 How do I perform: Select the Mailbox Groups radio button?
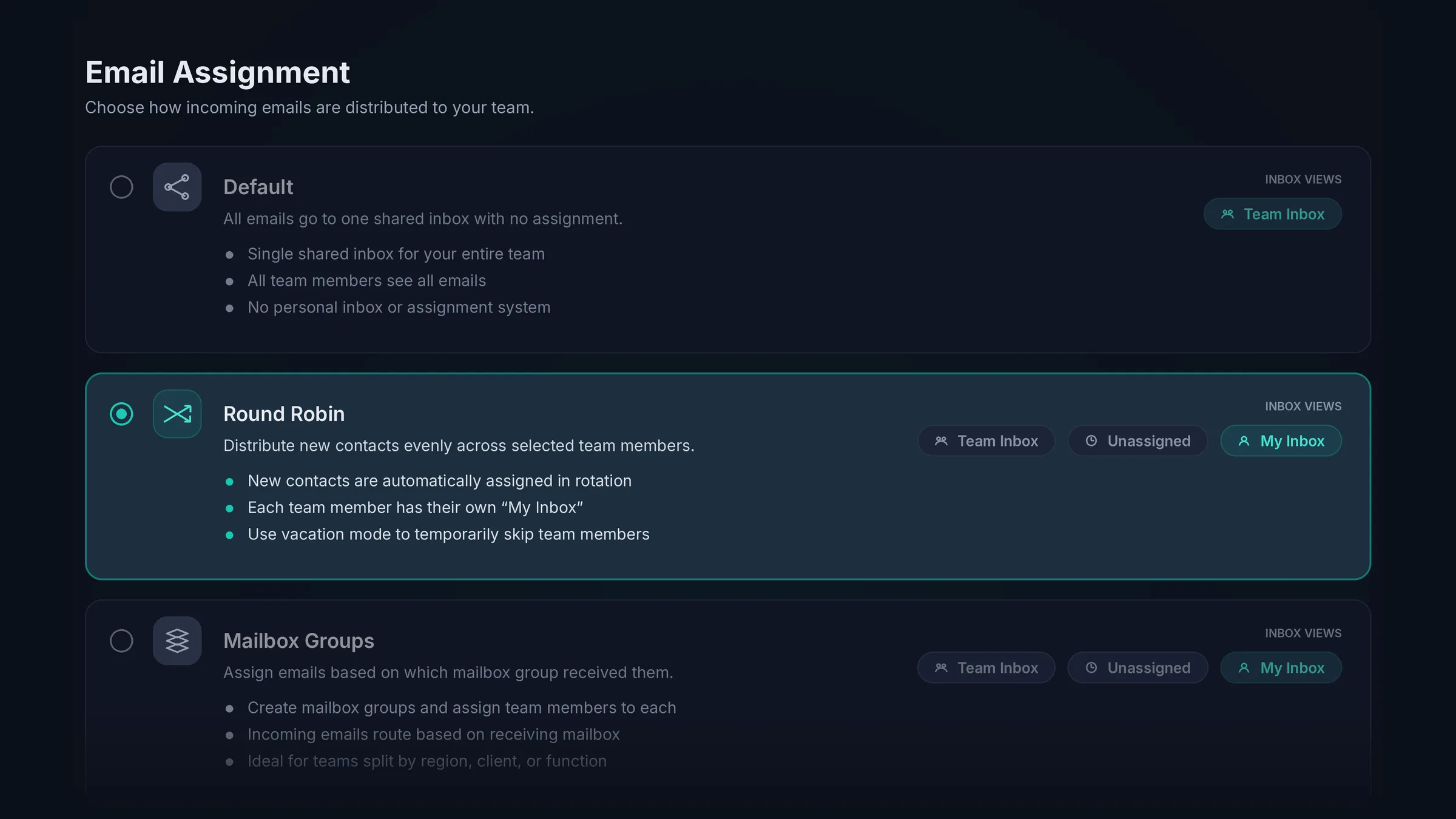[x=121, y=641]
